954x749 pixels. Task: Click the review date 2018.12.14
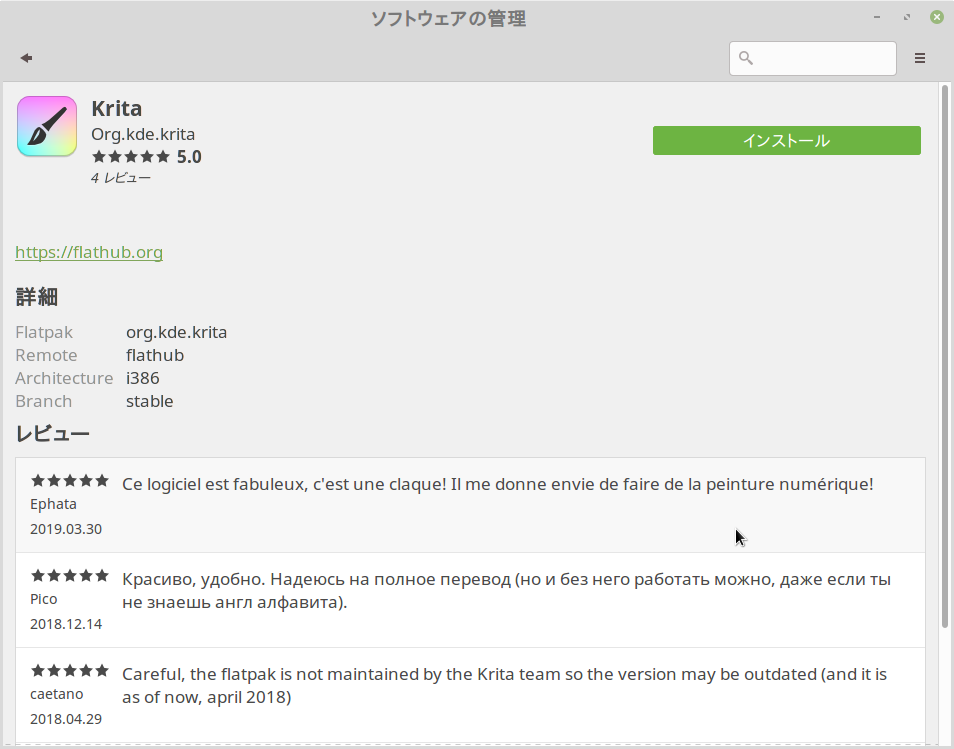(66, 624)
